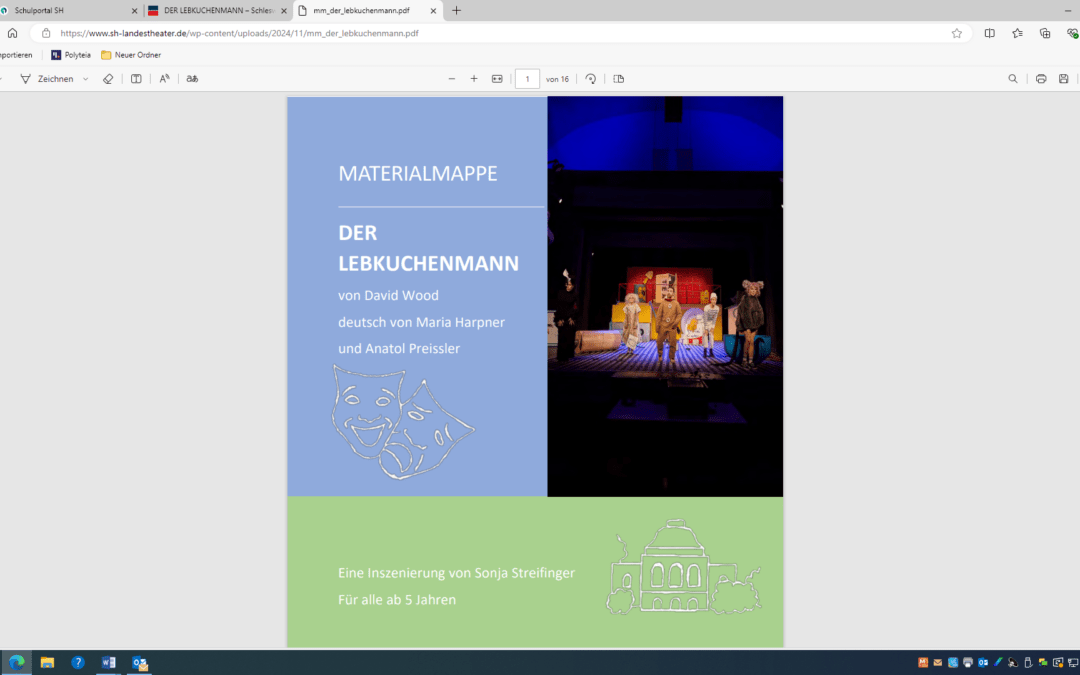The height and width of the screenshot is (675, 1080).
Task: Click the URL address bar
Action: click(501, 33)
